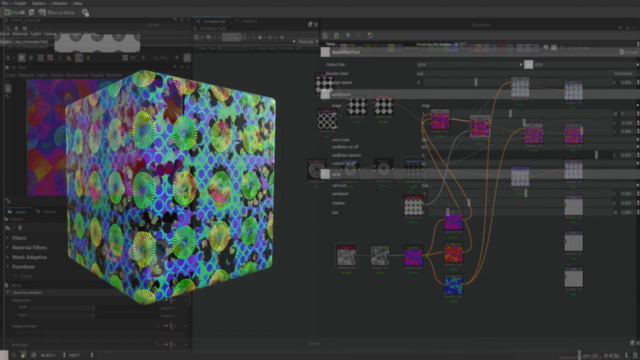The height and width of the screenshot is (360, 640).
Task: Click the gear icon beside Export as bitmap
Action: click(85, 13)
